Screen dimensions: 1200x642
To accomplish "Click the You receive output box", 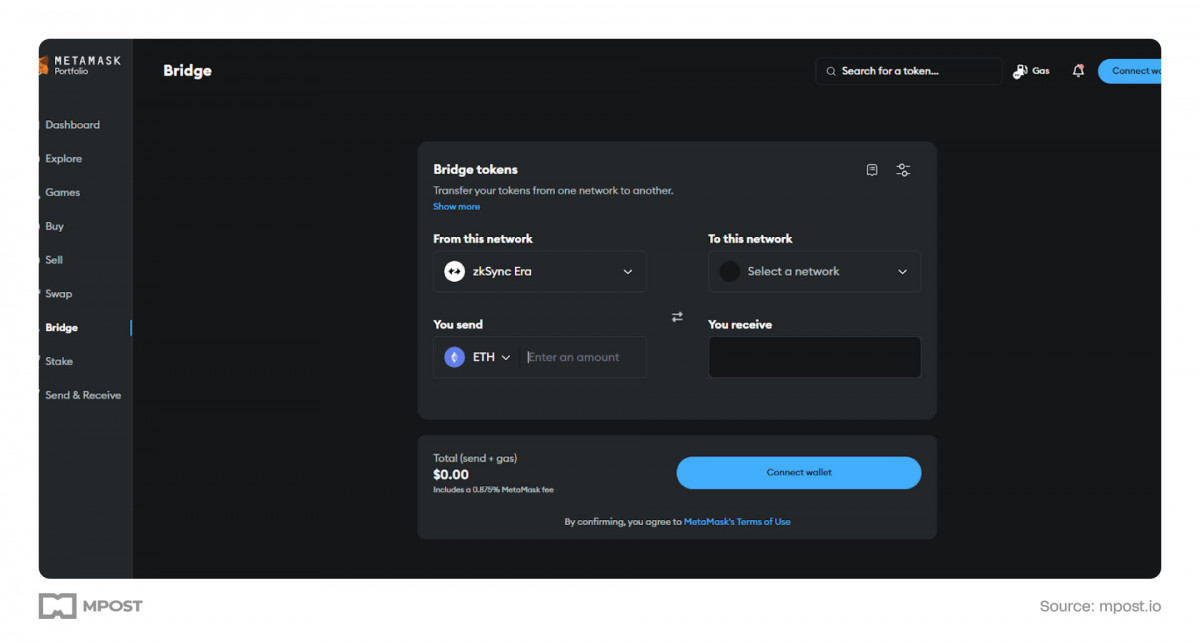I will click(814, 357).
